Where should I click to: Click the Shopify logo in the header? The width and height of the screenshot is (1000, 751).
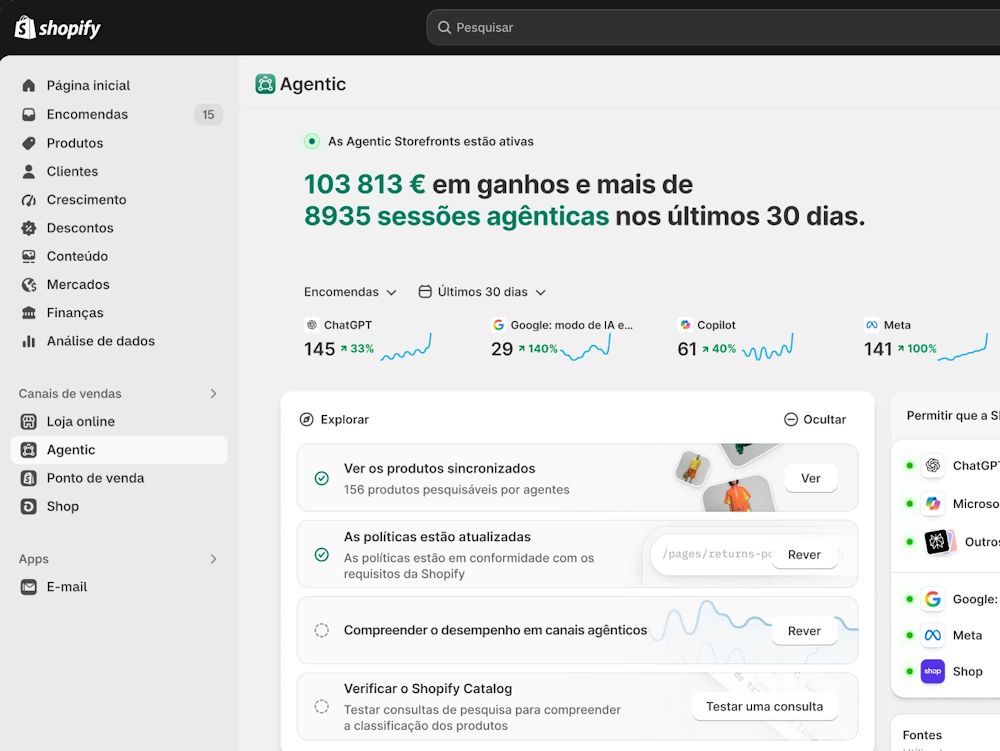click(57, 27)
